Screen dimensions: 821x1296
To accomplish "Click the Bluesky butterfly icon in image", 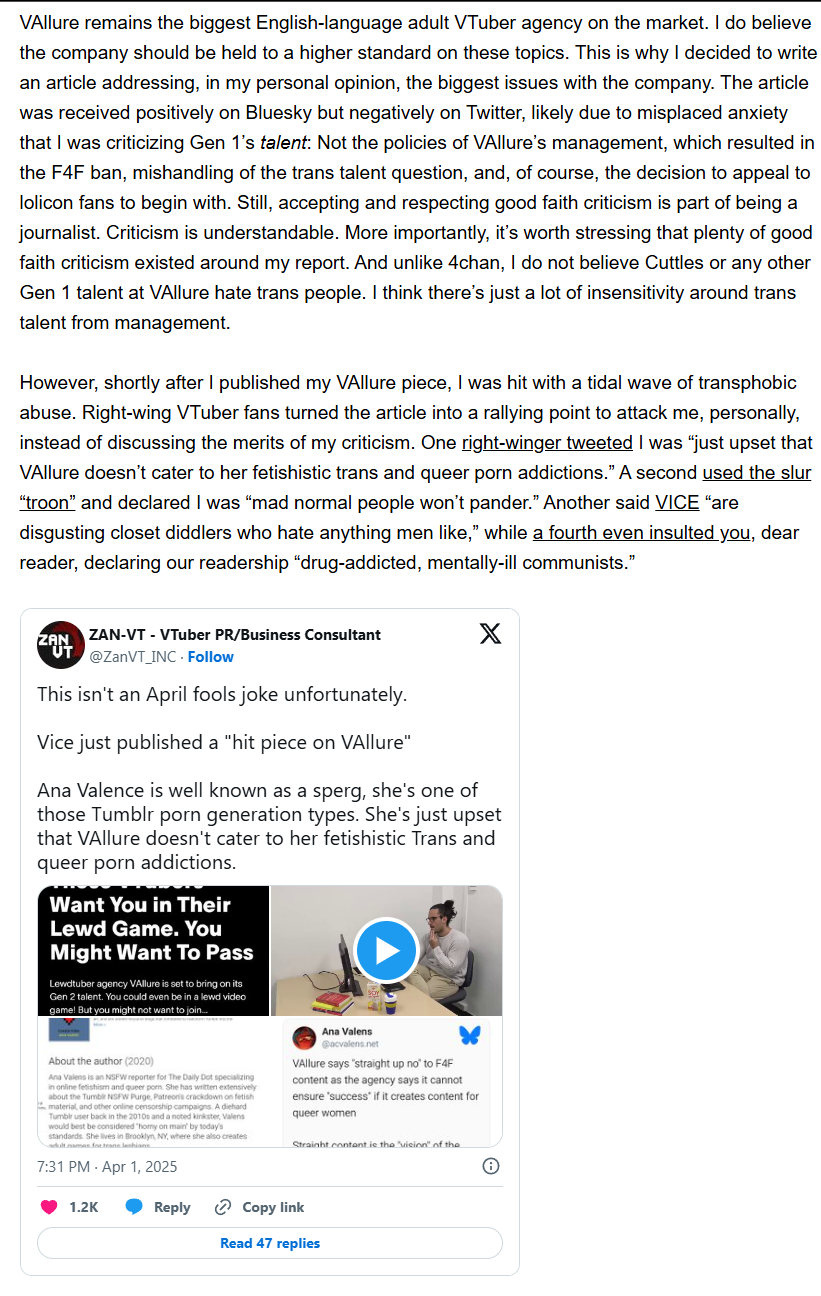I will (469, 1035).
